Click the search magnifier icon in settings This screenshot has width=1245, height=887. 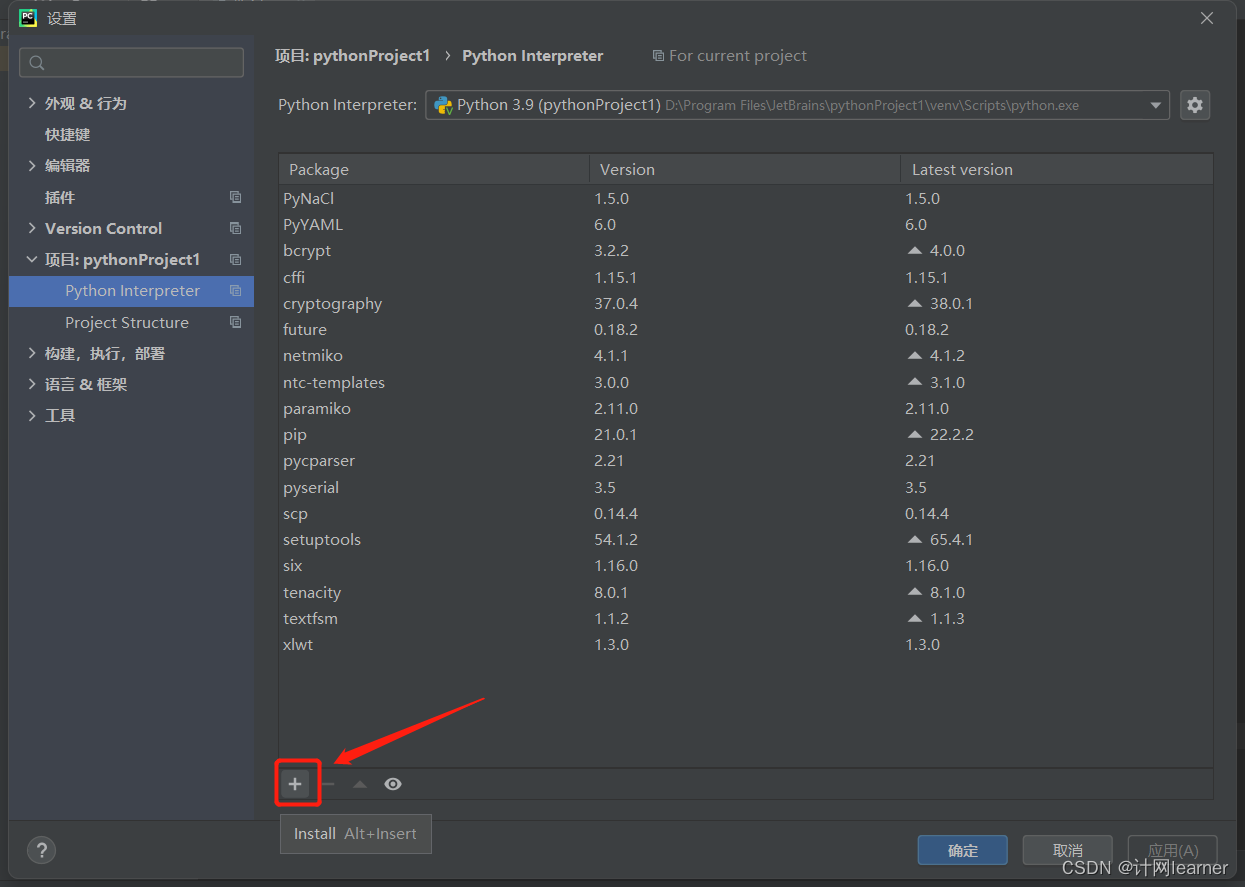[37, 63]
